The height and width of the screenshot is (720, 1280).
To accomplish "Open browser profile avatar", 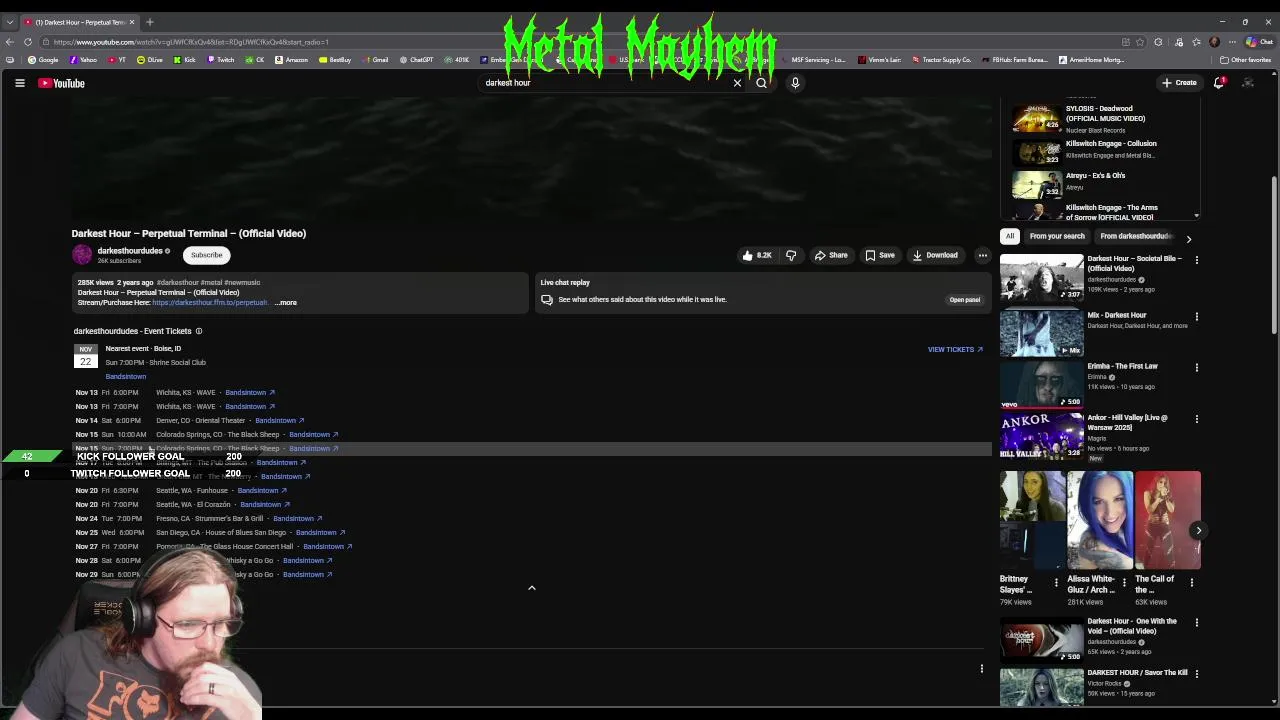I will coord(1214,42).
